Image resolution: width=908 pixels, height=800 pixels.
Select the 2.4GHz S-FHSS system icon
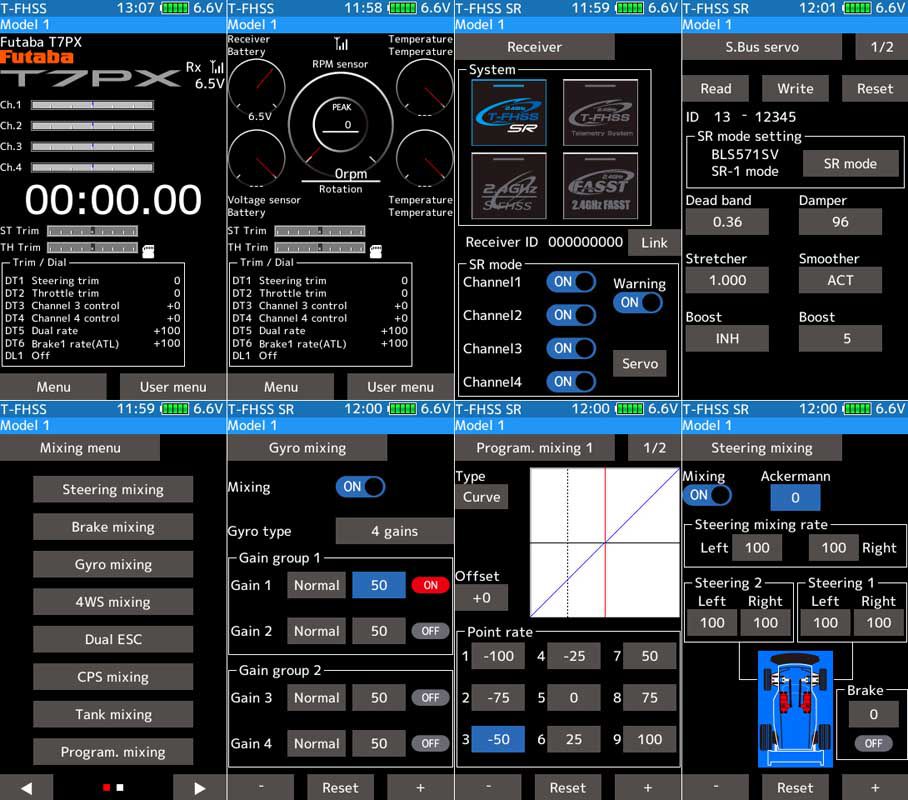coord(509,186)
